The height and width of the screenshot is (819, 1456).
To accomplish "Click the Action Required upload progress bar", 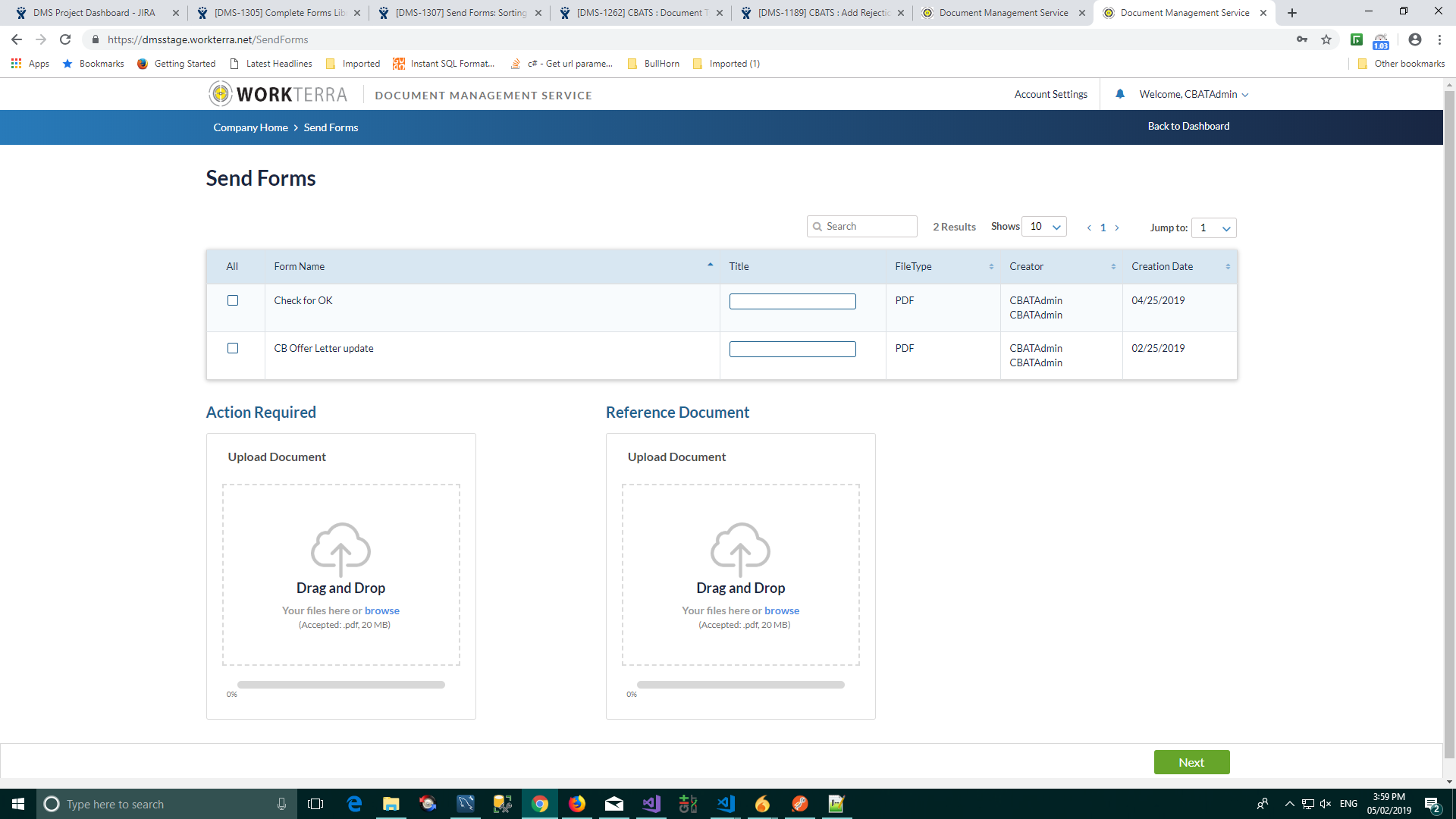I will pyautogui.click(x=340, y=685).
